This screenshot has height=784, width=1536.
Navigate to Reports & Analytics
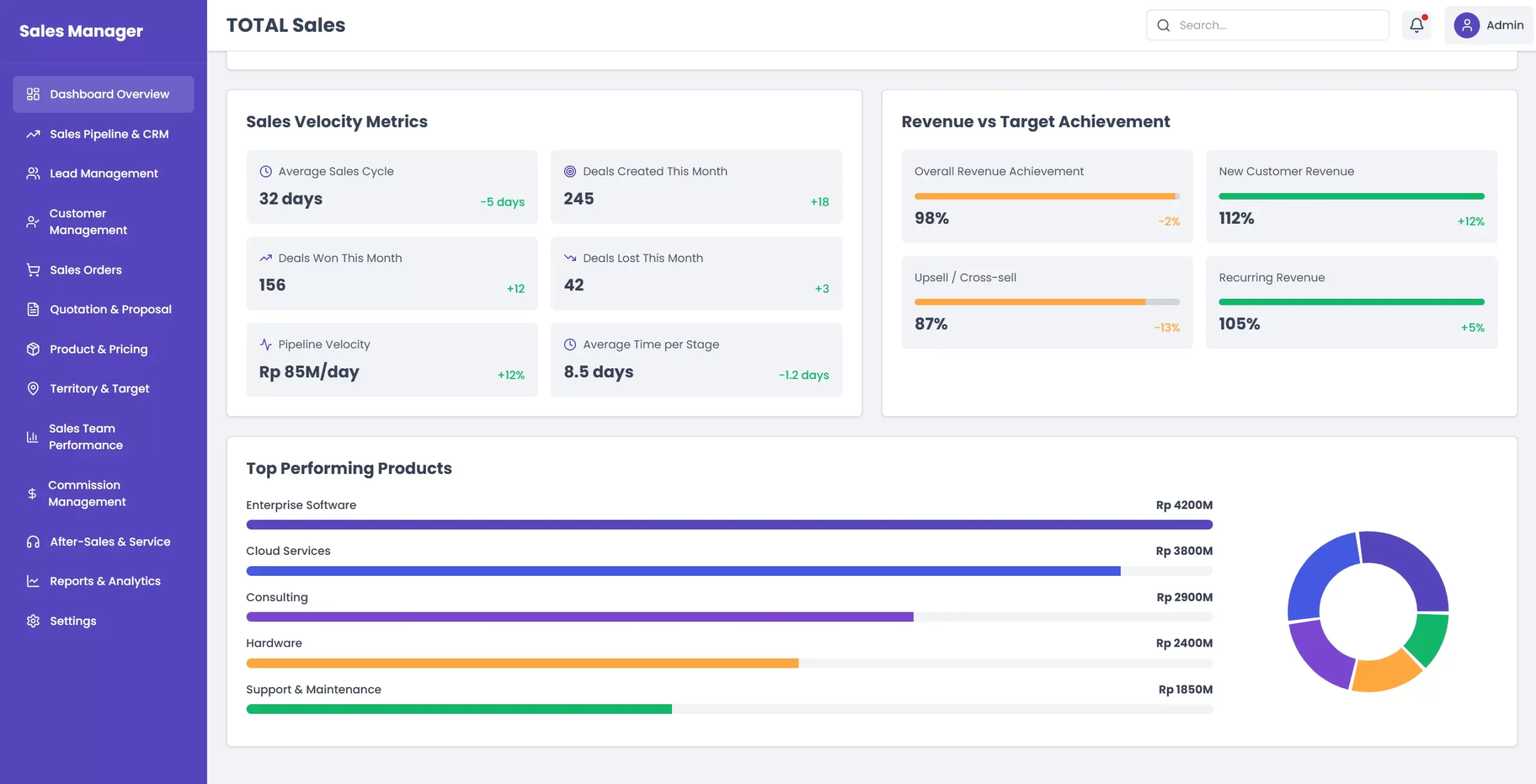tap(105, 581)
